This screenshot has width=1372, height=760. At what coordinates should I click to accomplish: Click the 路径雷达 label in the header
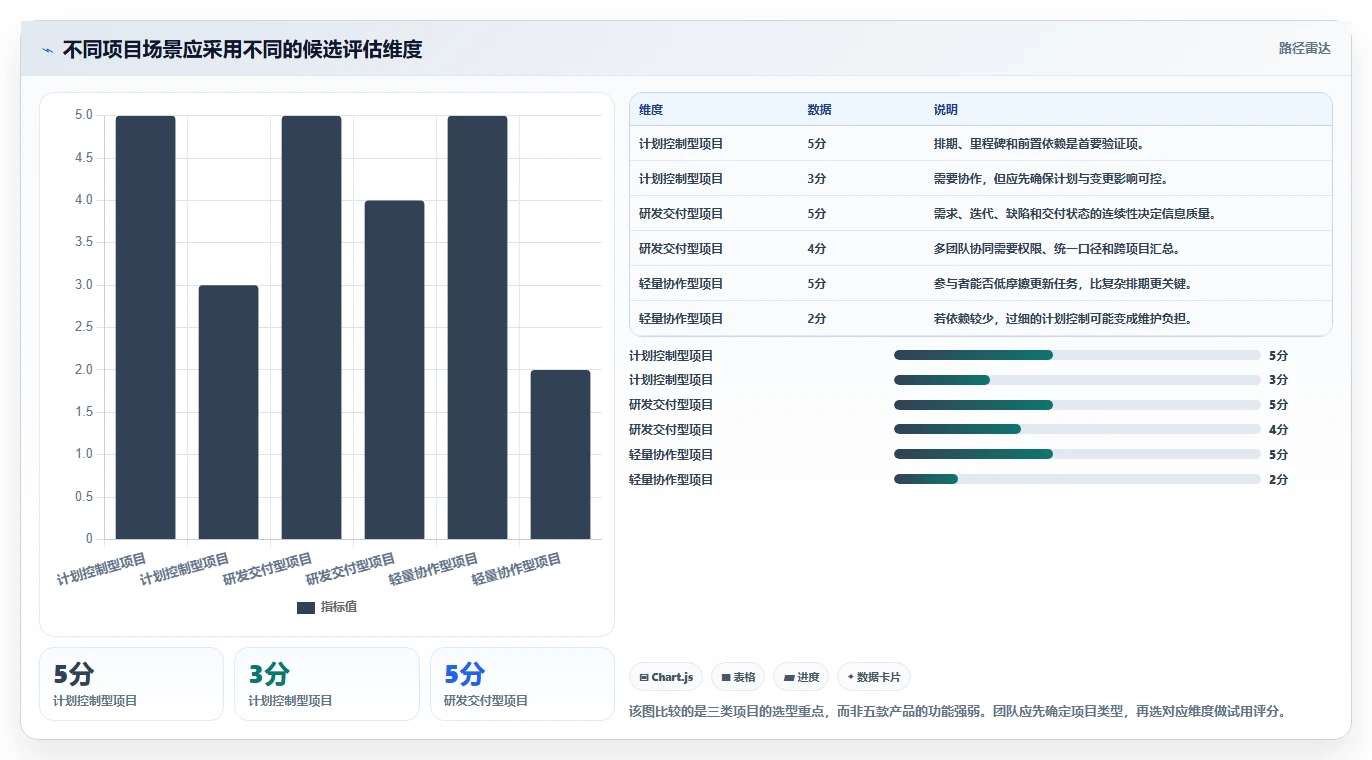1305,48
